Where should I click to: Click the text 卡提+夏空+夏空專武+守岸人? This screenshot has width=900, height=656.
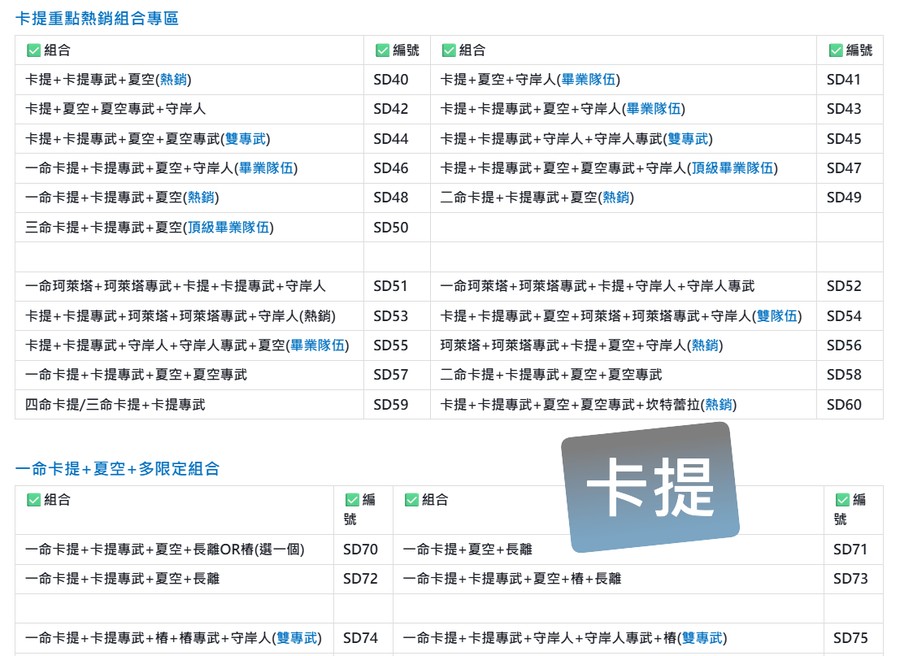tap(115, 109)
